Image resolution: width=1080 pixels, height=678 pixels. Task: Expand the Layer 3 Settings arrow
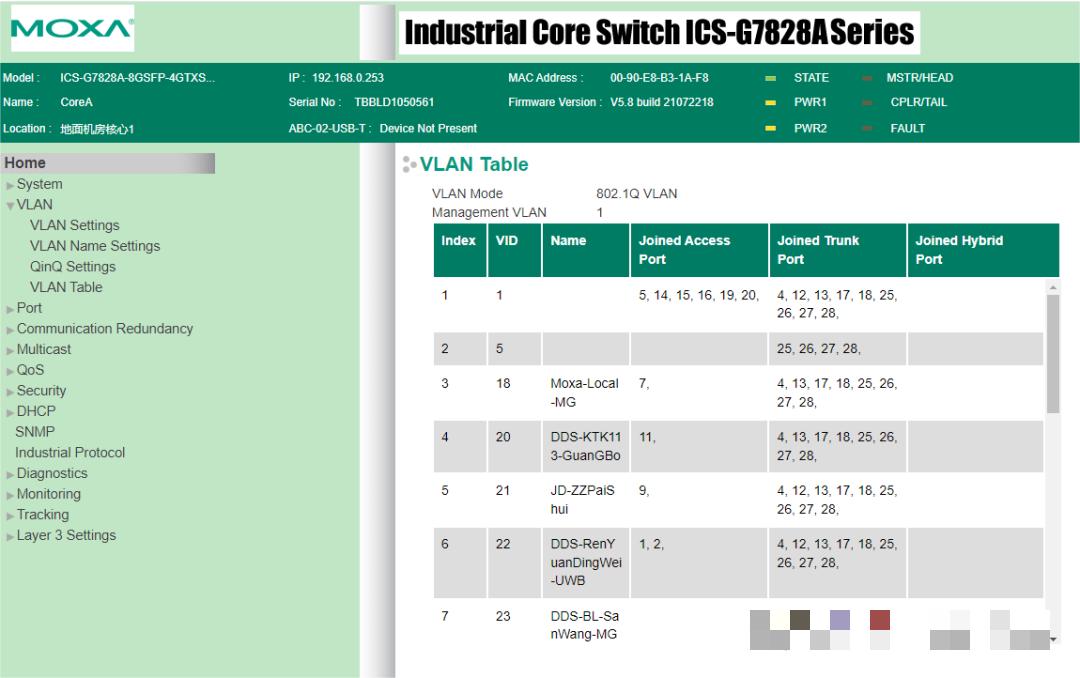(10, 537)
